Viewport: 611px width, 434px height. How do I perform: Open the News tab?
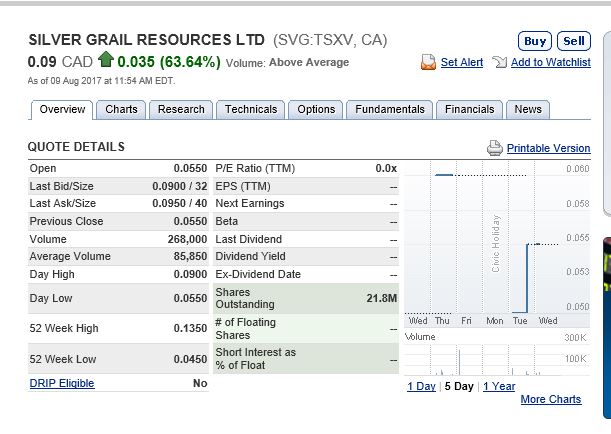[x=528, y=109]
